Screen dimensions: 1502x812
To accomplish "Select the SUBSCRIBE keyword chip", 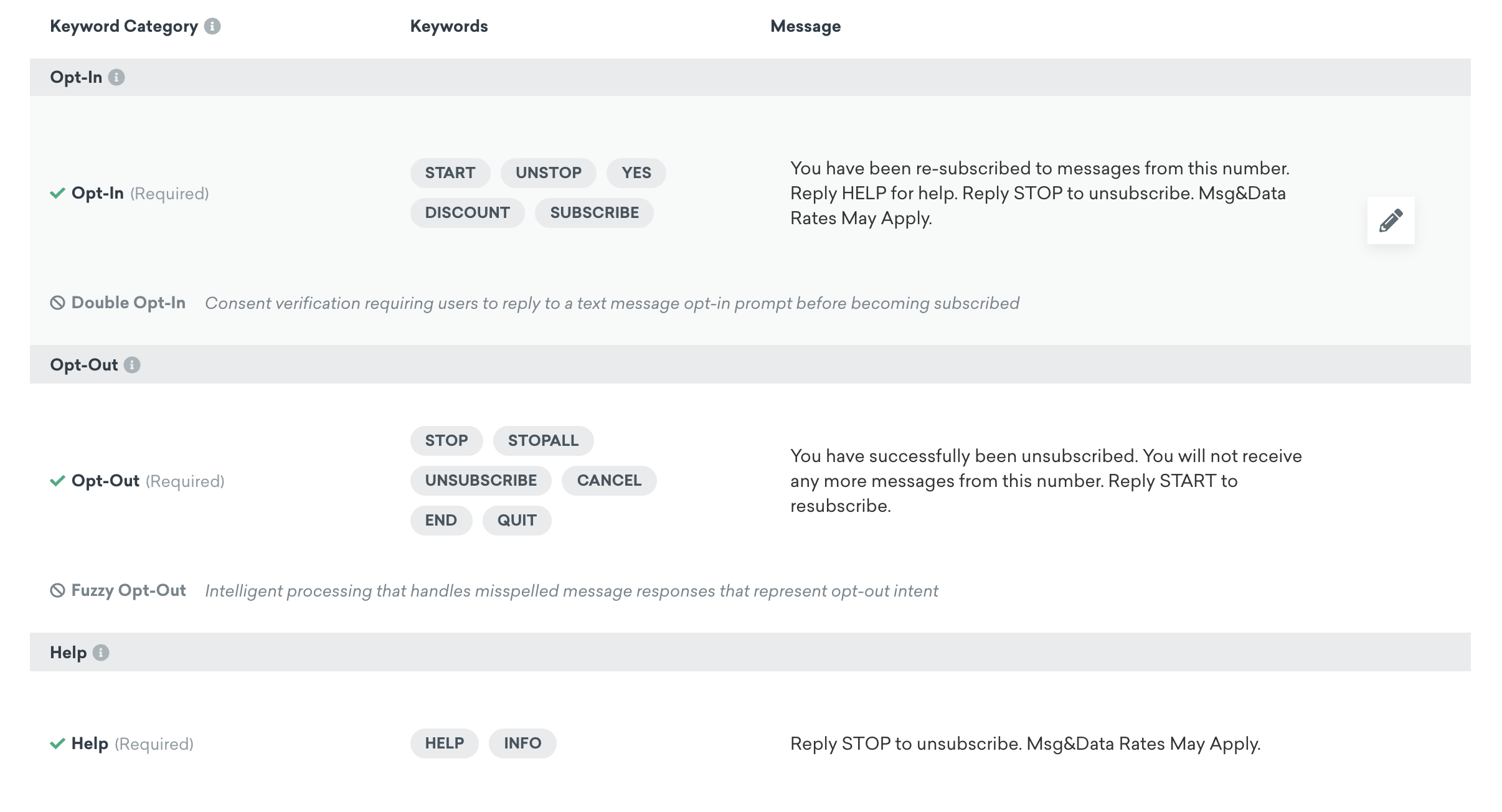I will pyautogui.click(x=594, y=213).
